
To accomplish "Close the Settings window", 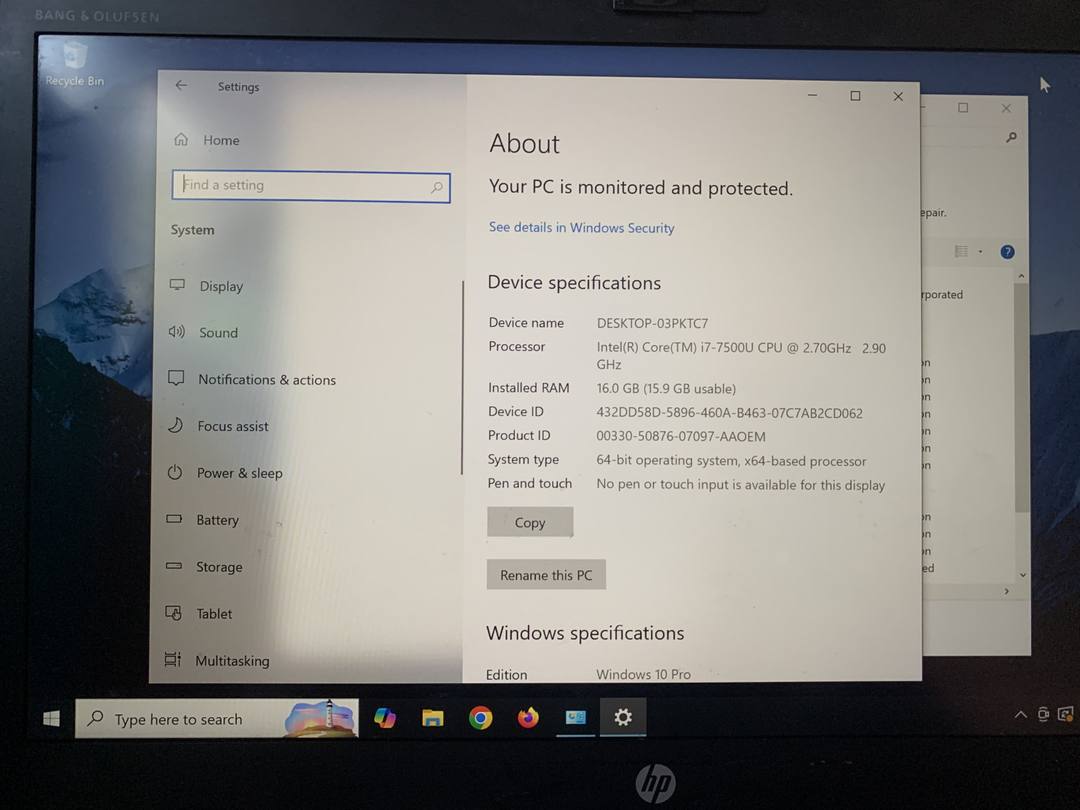I will (898, 96).
